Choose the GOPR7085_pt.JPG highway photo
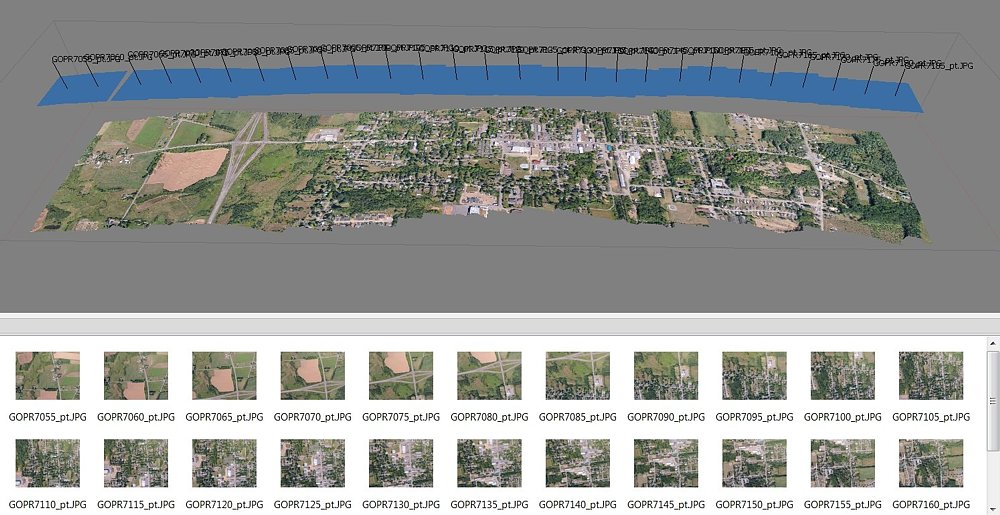1000x515 pixels. click(x=577, y=376)
